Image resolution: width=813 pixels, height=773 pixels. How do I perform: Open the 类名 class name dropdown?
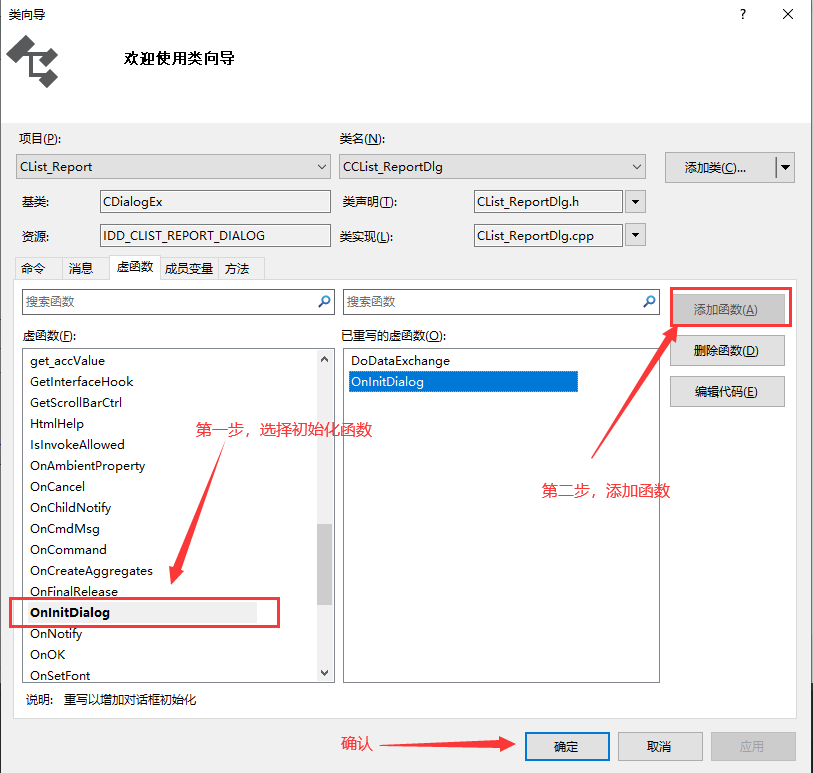coord(636,167)
